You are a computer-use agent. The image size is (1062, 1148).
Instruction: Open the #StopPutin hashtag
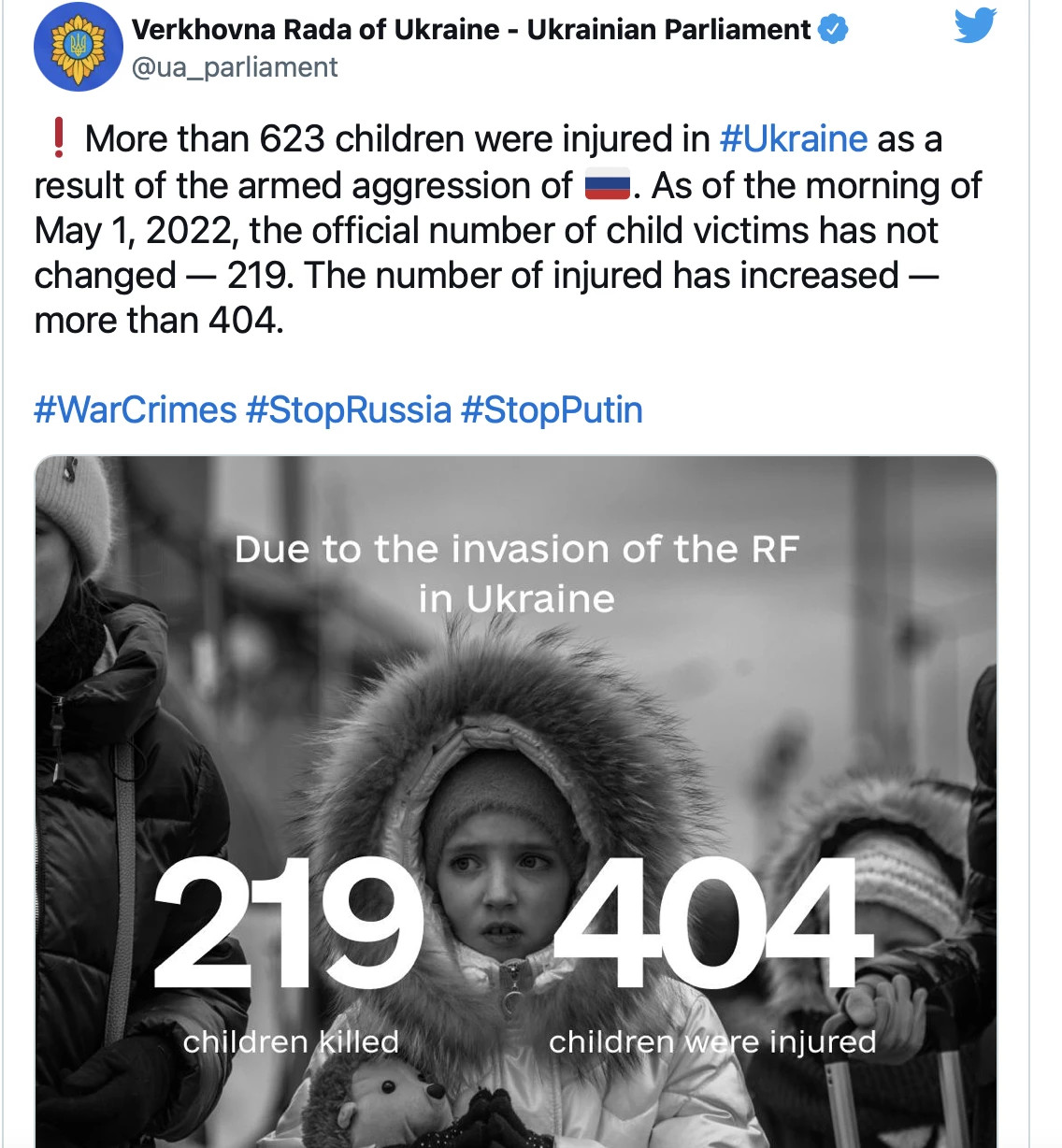tap(553, 409)
